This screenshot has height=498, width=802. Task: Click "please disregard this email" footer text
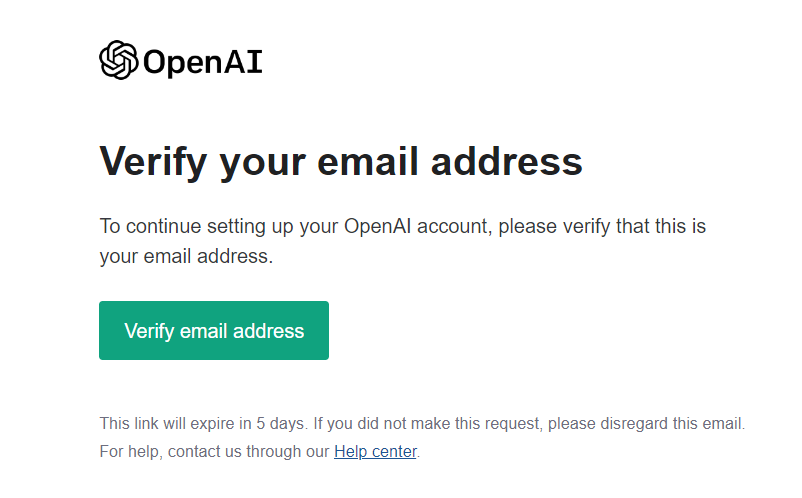click(x=646, y=423)
